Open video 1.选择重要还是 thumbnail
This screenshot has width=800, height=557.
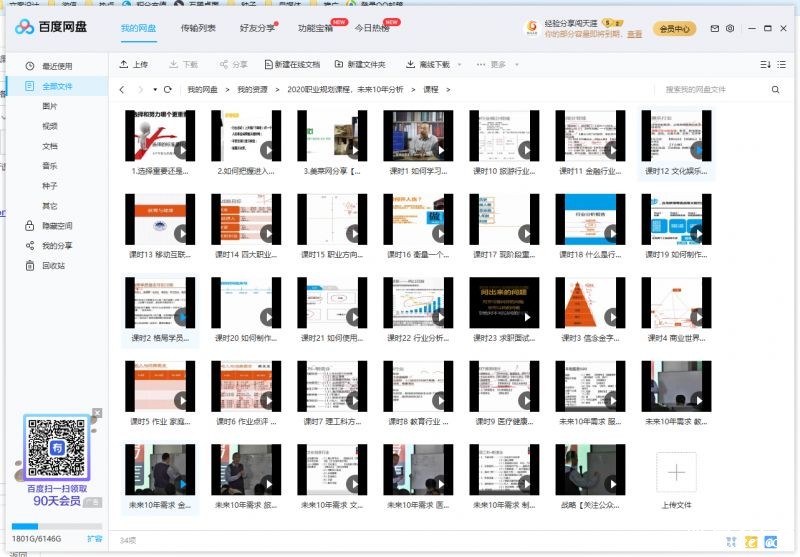[160, 136]
